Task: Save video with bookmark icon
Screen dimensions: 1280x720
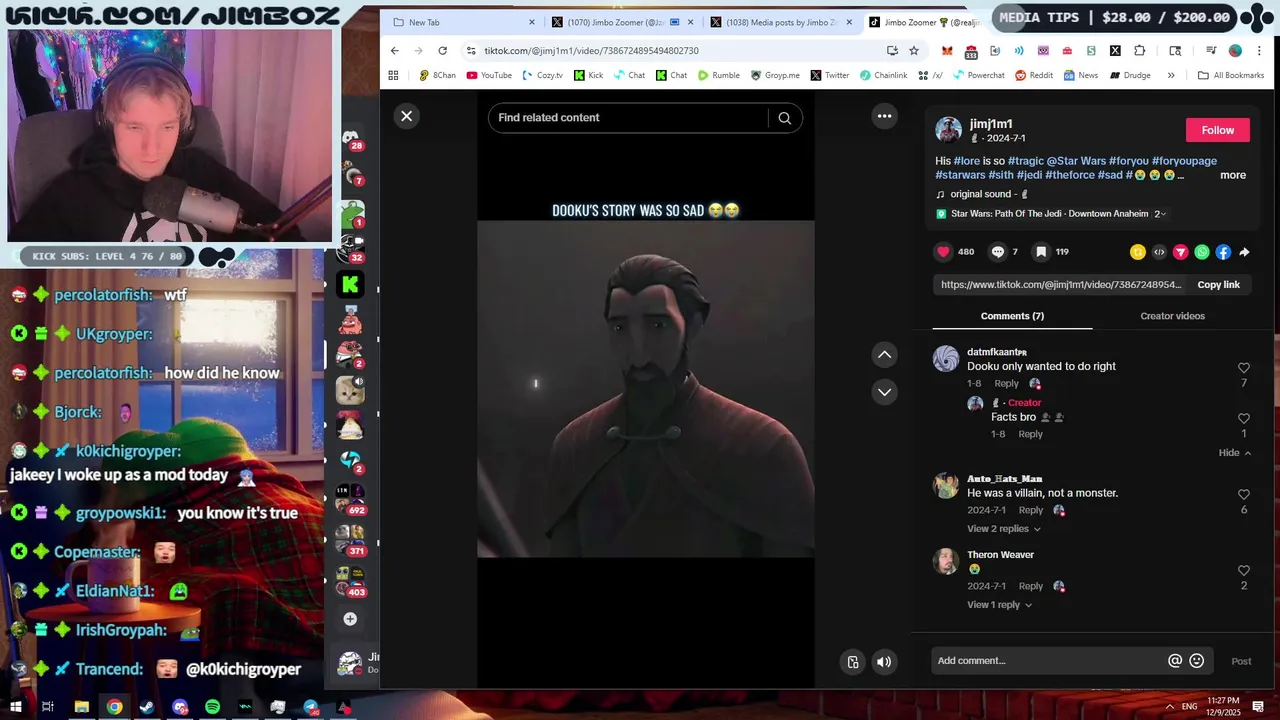Action: click(x=1041, y=252)
